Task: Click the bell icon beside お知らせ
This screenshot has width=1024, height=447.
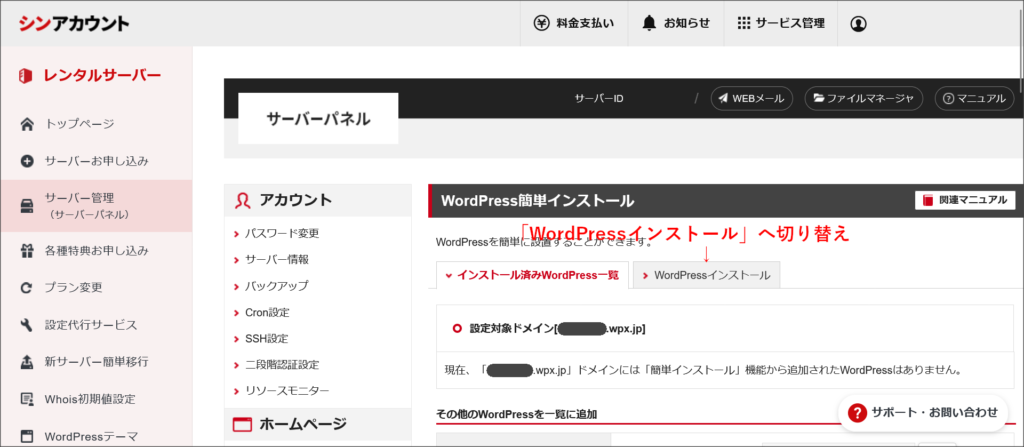Action: (x=648, y=24)
